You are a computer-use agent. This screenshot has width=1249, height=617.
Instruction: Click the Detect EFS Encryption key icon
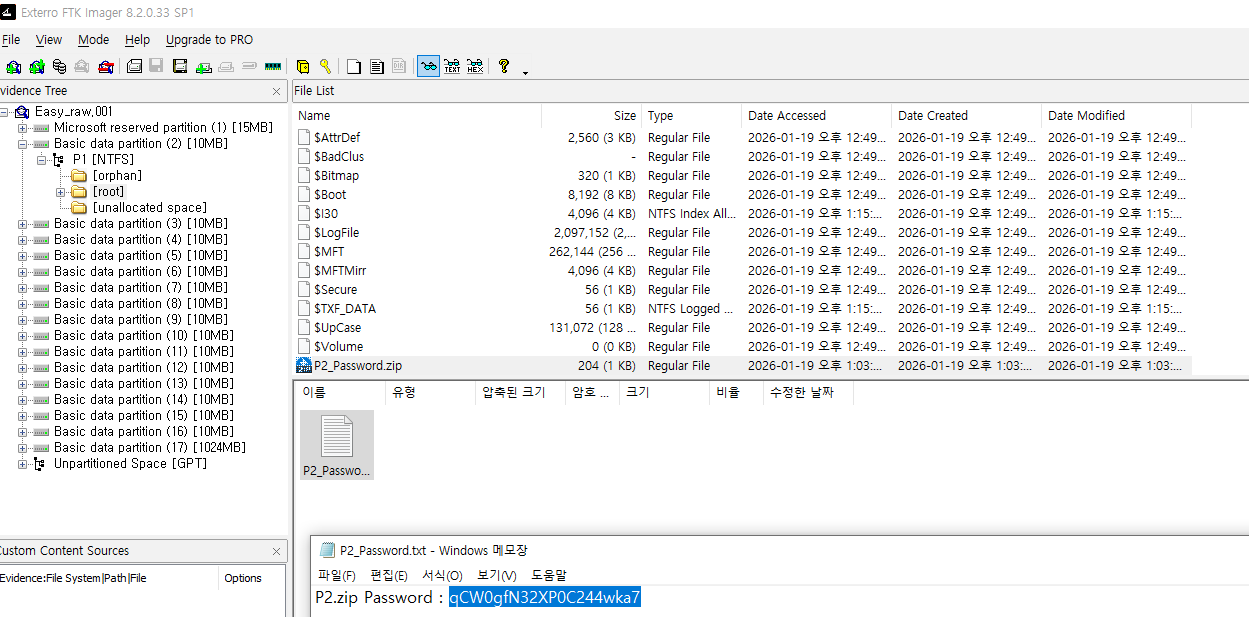(x=325, y=67)
